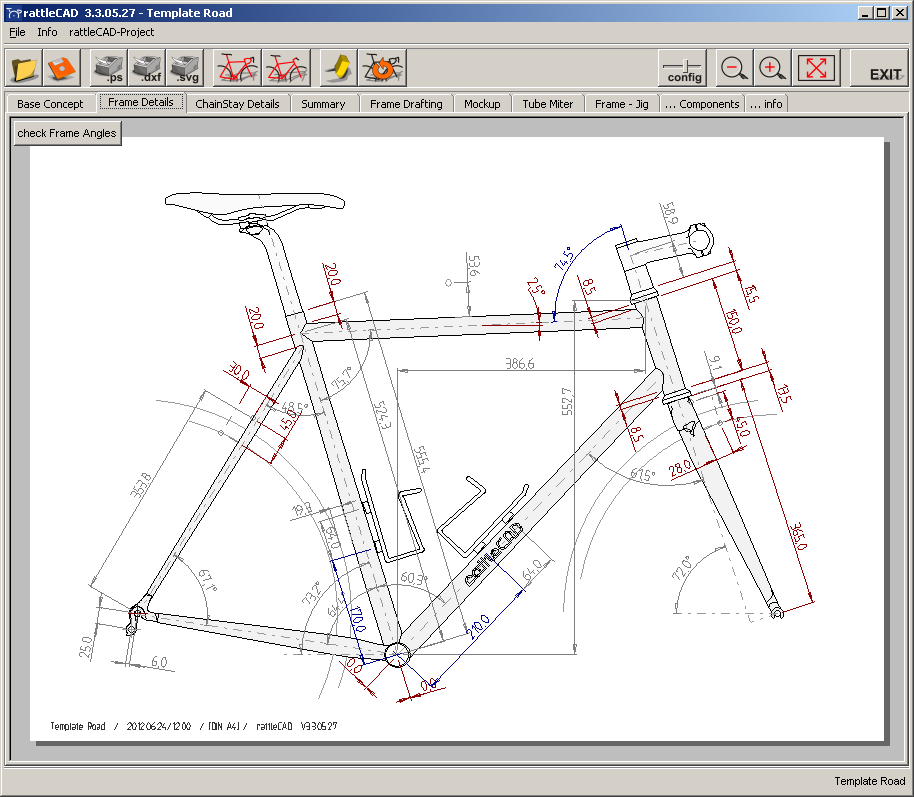Export the drawing as .dxf

[147, 68]
